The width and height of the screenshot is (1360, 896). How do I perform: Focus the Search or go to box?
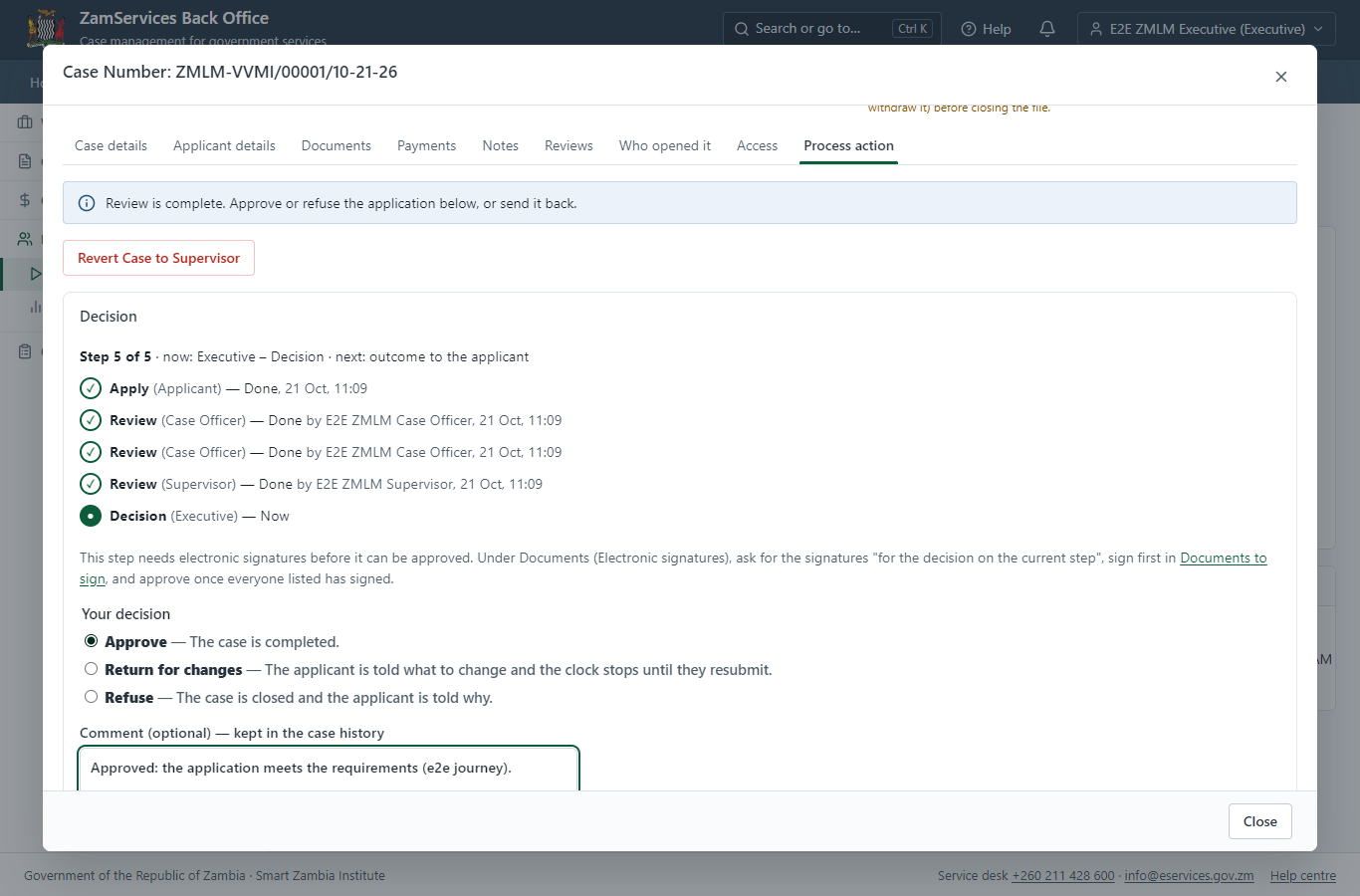(830, 29)
